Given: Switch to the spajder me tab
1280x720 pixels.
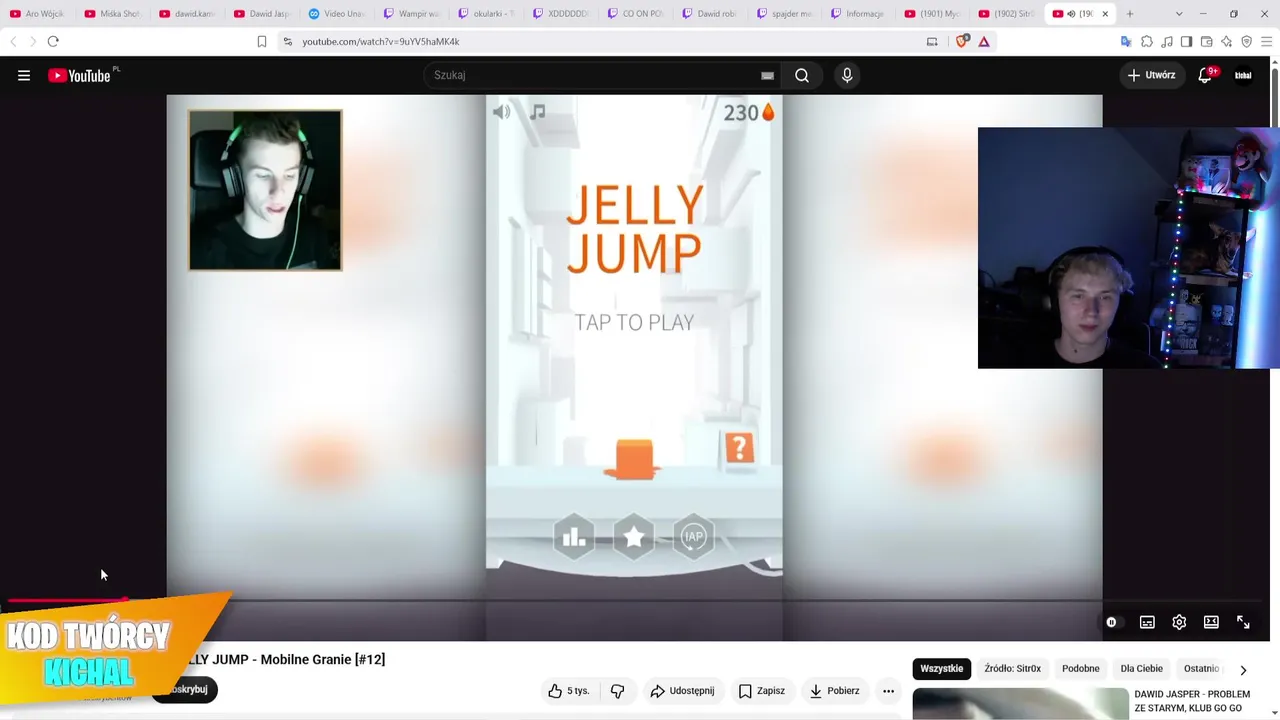Looking at the screenshot, I should 785,14.
